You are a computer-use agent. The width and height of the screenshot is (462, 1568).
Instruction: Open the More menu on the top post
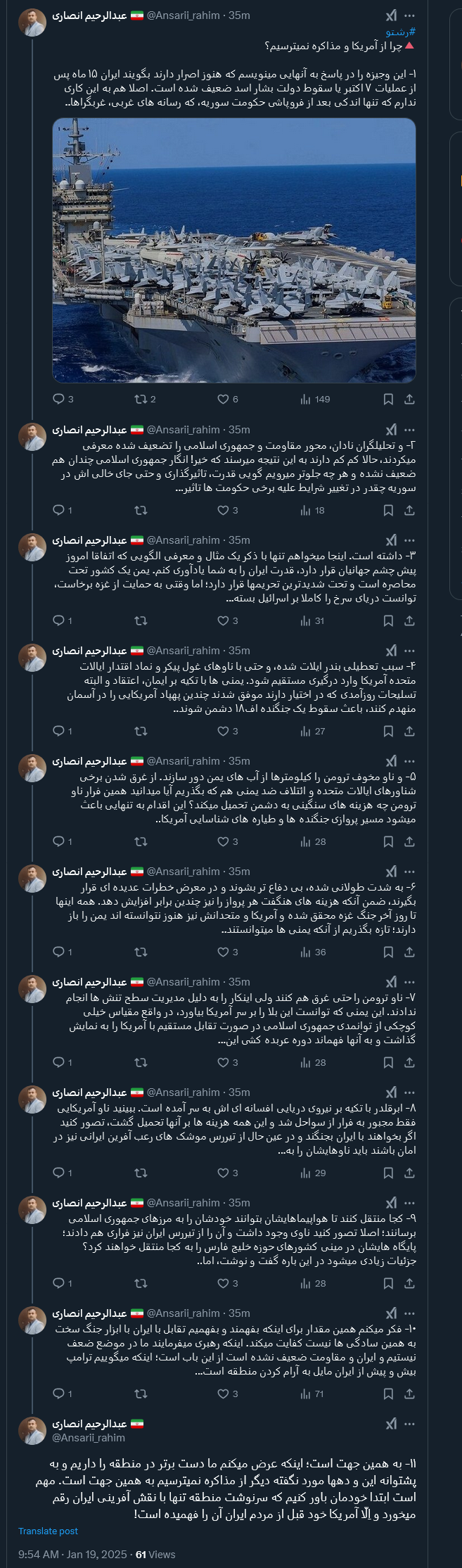(x=410, y=15)
